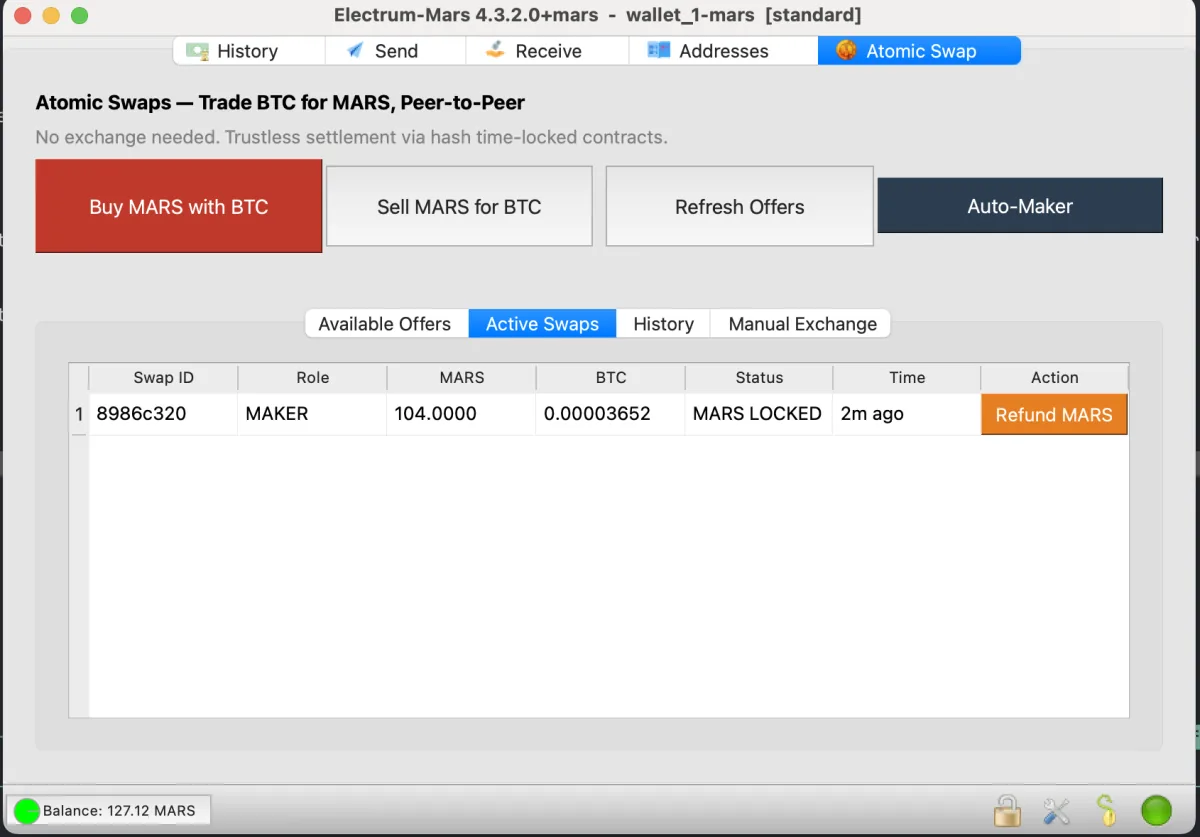1200x837 pixels.
Task: Open the seed icon in the status bar
Action: pyautogui.click(x=1106, y=810)
